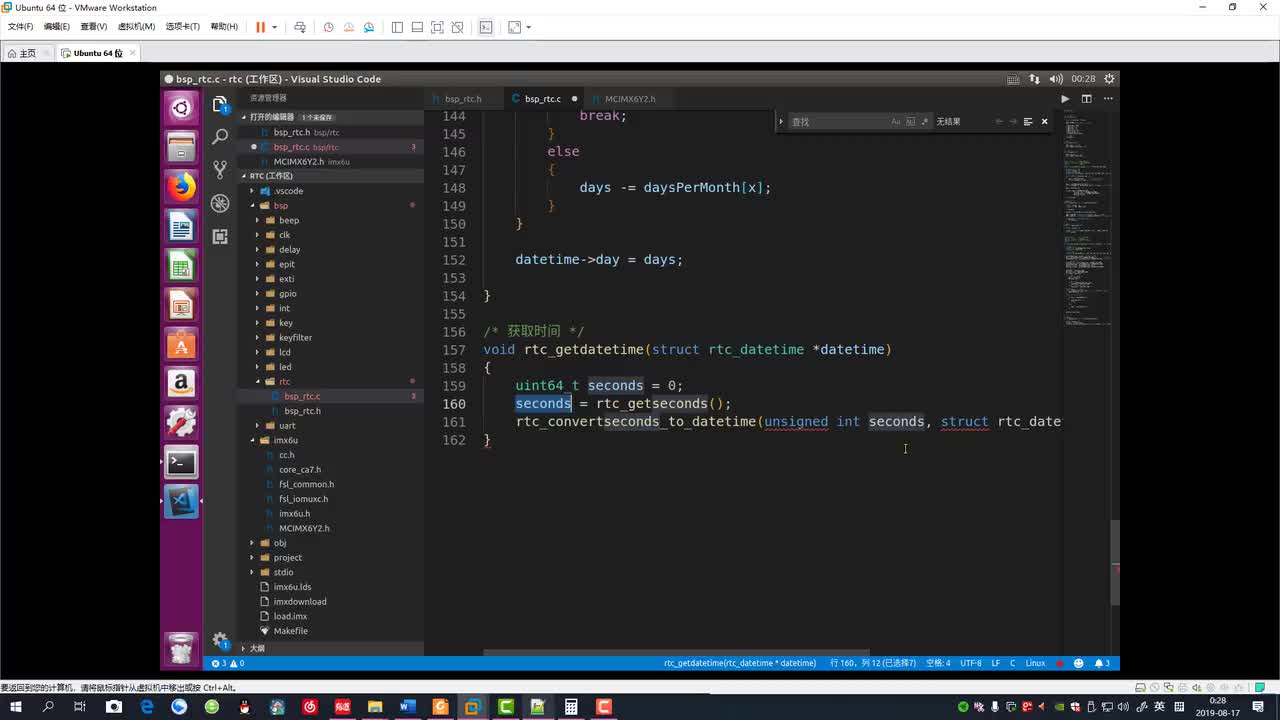
Task: Click Linux configuration in status bar
Action: pyautogui.click(x=1035, y=663)
